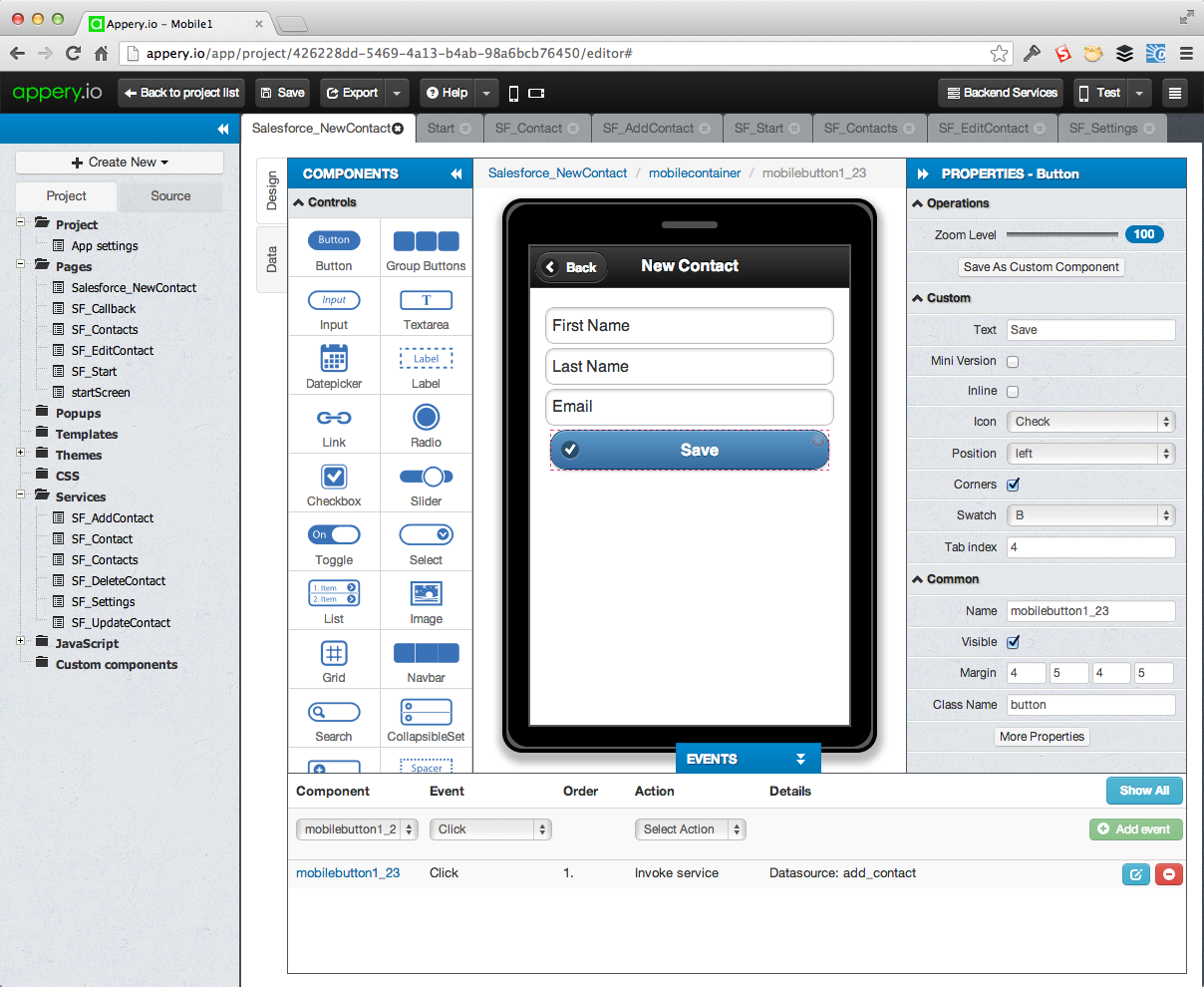The width and height of the screenshot is (1204, 987).
Task: Switch to the SF_Contact editor tab
Action: [537, 129]
